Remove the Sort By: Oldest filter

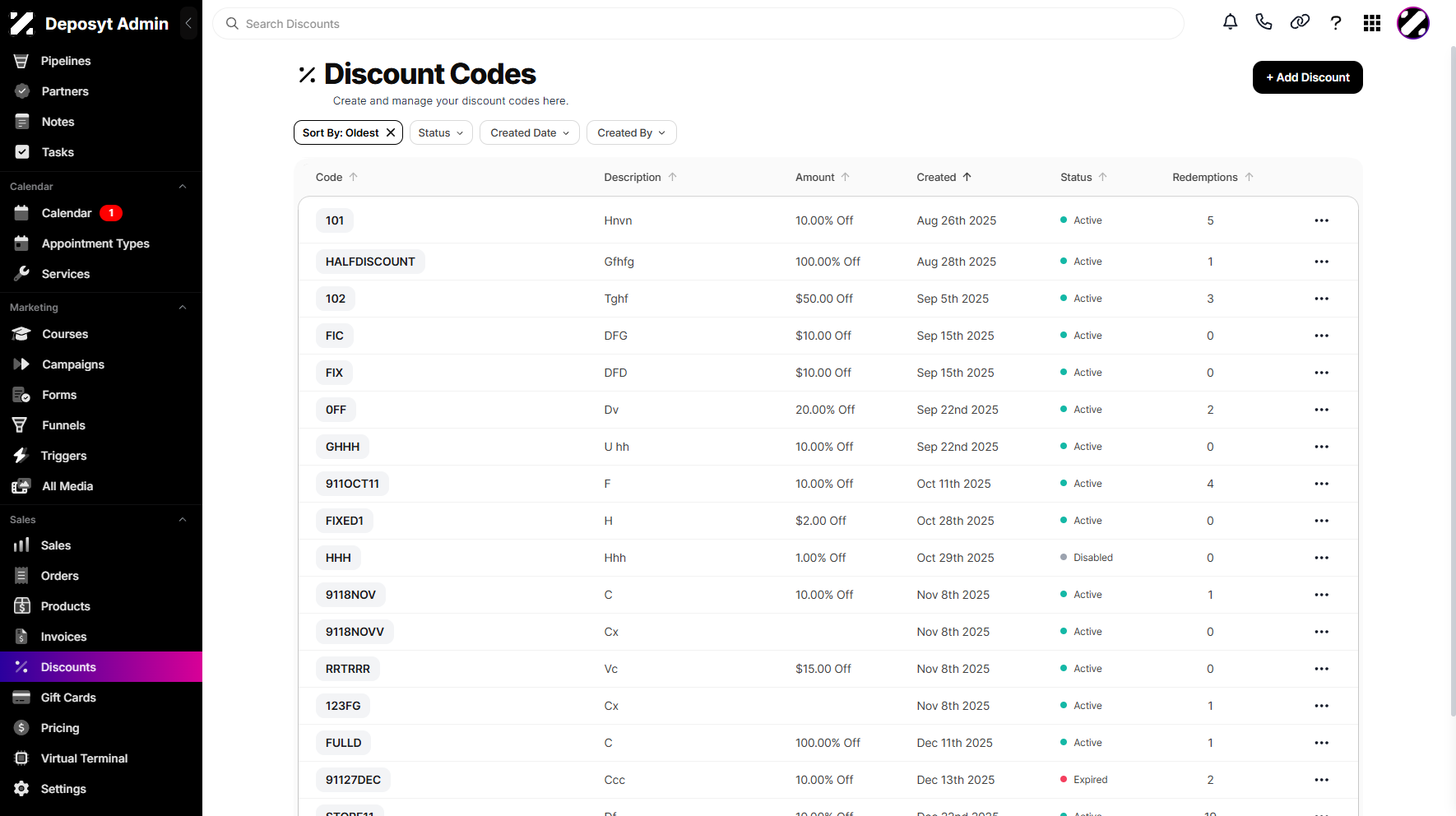coord(391,132)
